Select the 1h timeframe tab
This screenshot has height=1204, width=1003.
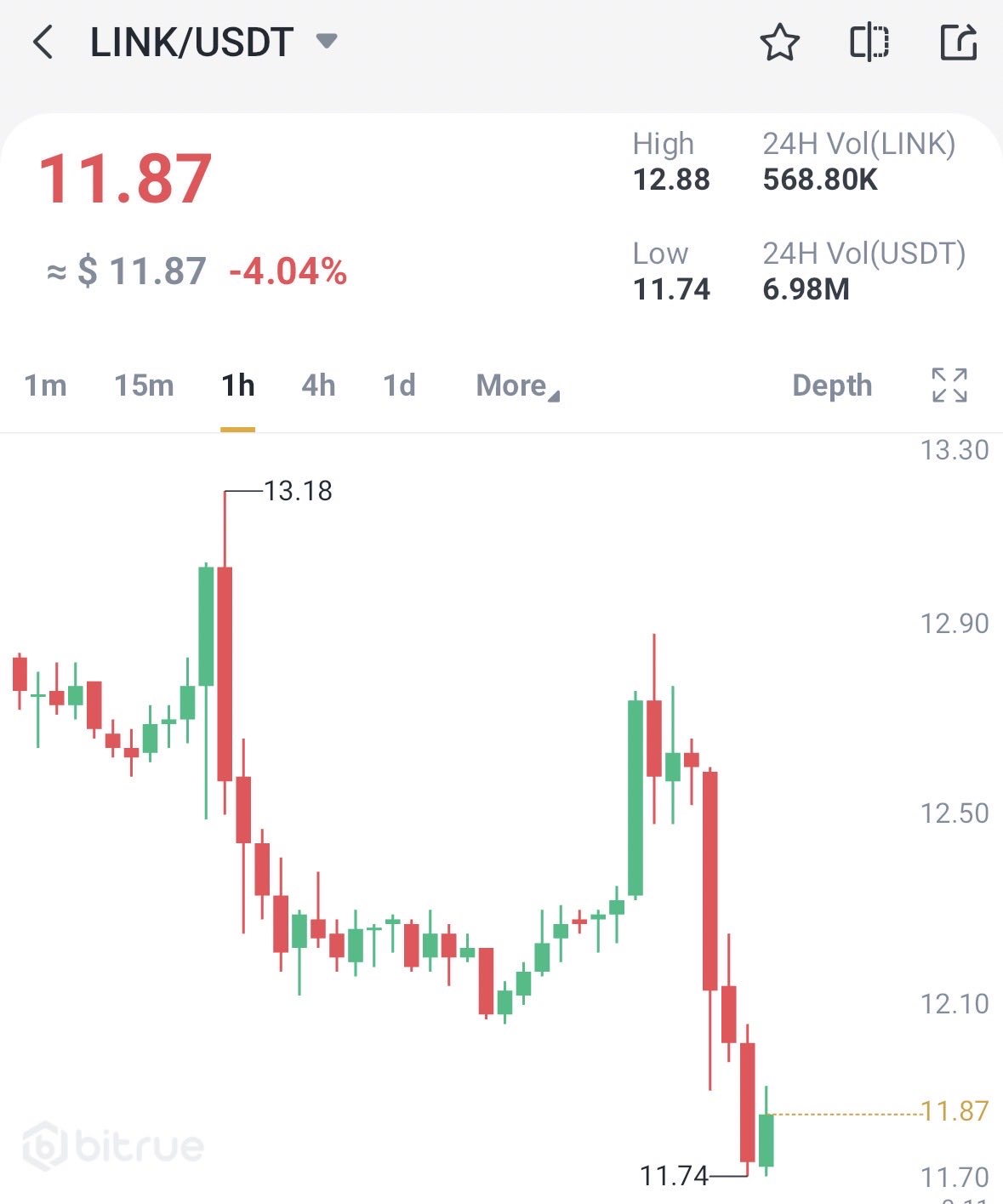pyautogui.click(x=238, y=386)
